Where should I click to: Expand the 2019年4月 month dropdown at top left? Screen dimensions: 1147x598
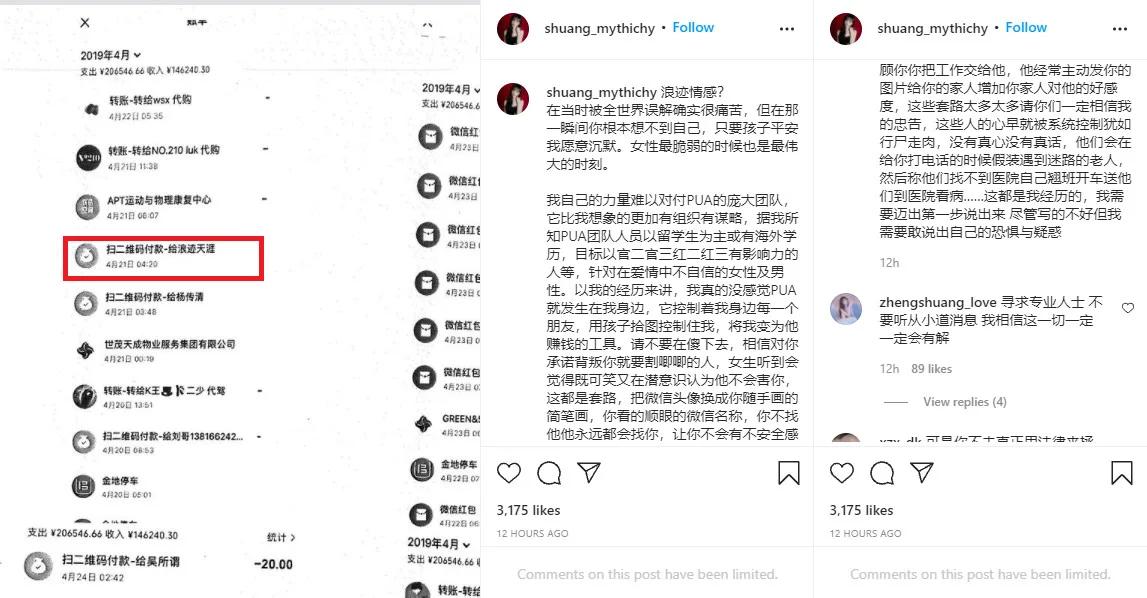[x=110, y=55]
